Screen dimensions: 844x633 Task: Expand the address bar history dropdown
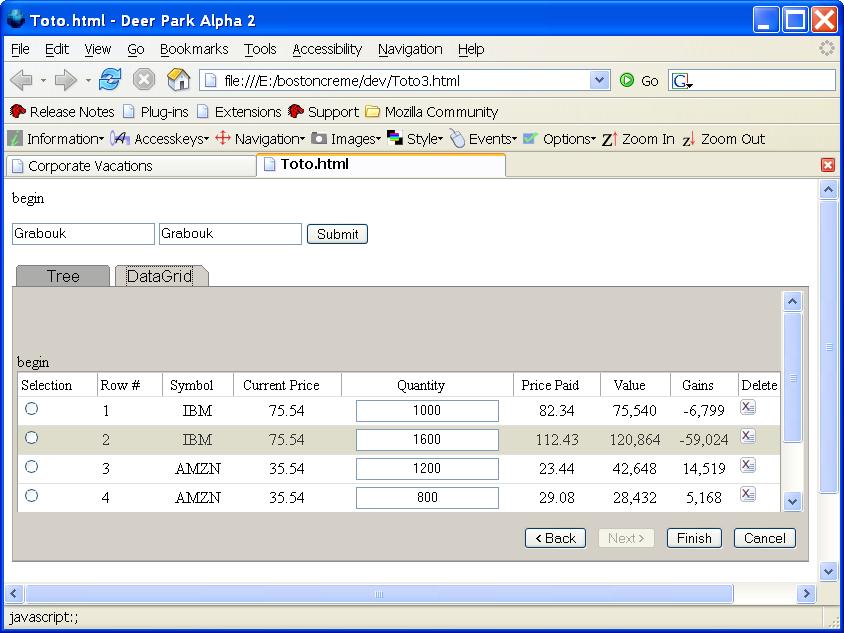coord(600,80)
